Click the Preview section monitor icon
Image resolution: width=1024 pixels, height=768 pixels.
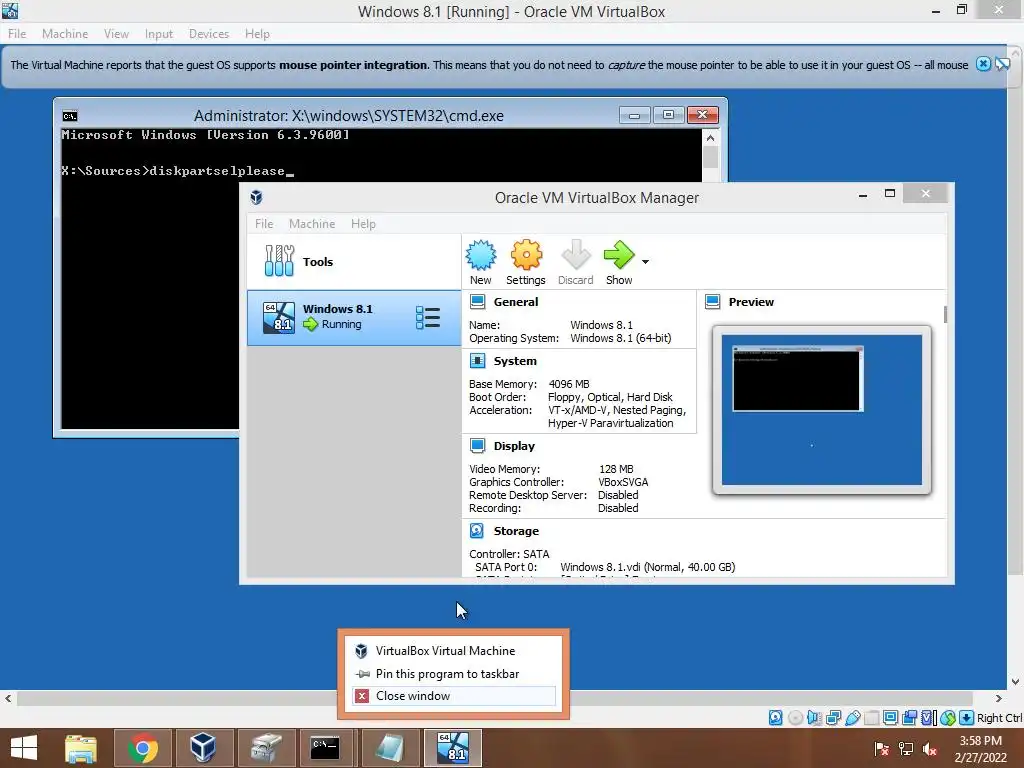tap(712, 302)
